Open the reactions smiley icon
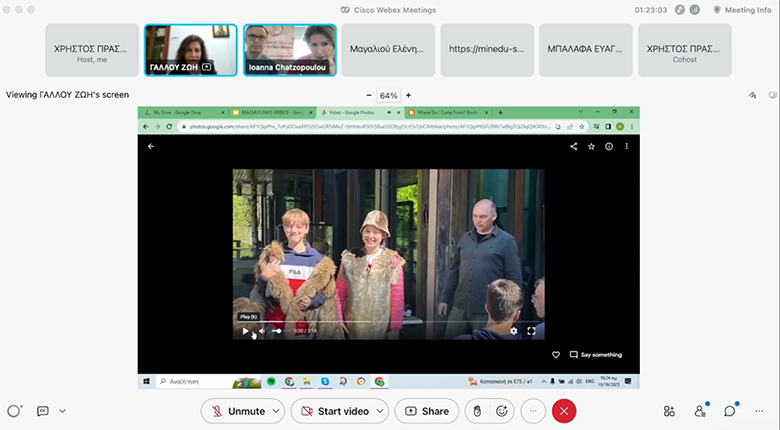This screenshot has height=430, width=780. [x=502, y=411]
